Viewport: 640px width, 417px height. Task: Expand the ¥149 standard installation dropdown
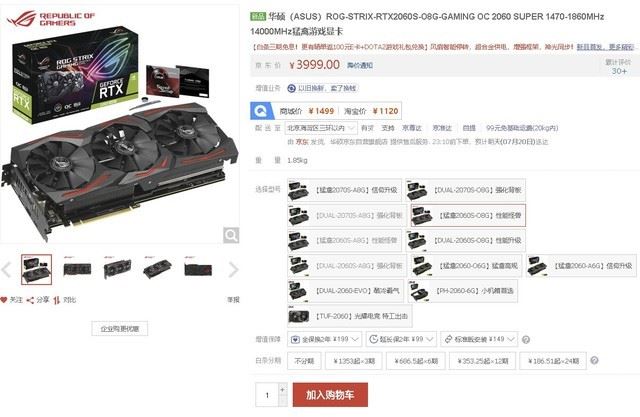[479, 339]
